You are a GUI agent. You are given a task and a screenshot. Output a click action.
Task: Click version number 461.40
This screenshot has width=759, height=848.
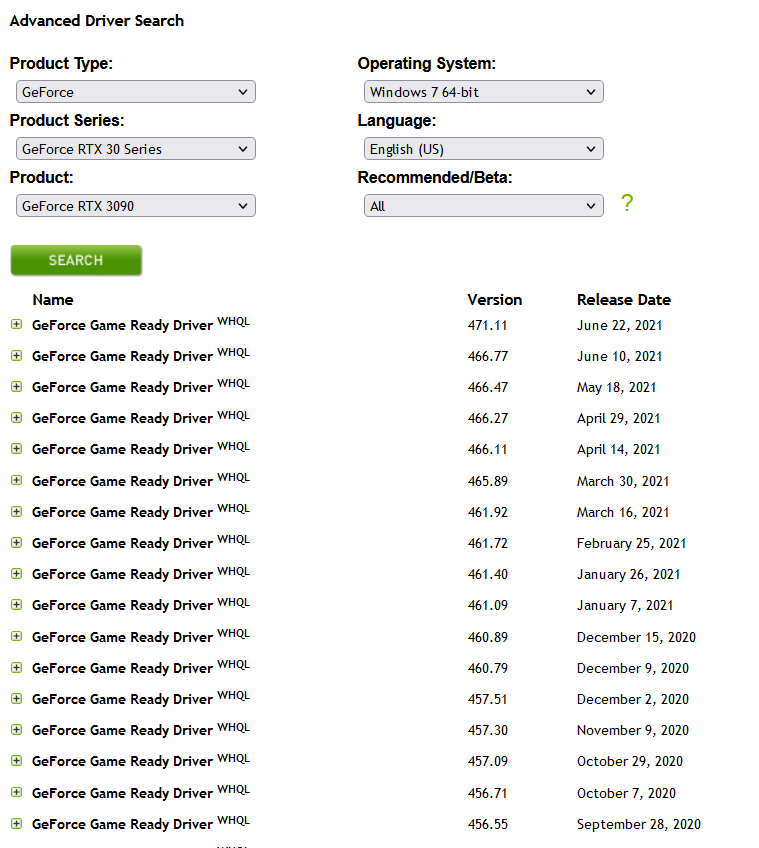pyautogui.click(x=487, y=574)
